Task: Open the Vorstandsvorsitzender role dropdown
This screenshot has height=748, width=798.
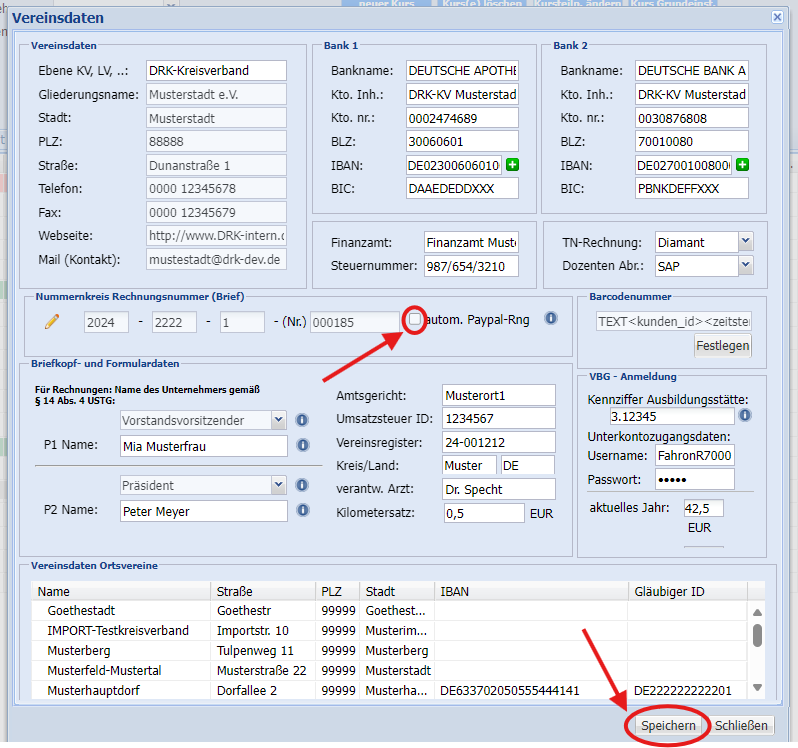Action: pos(279,420)
